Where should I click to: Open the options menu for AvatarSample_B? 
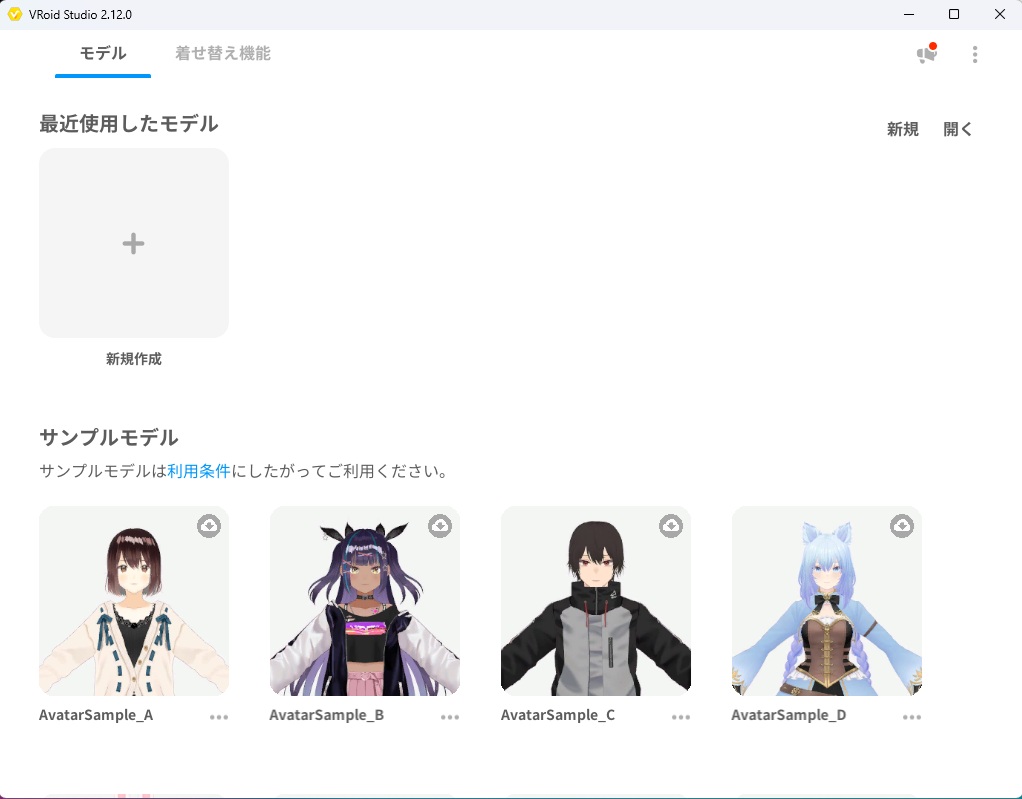pyautogui.click(x=450, y=716)
